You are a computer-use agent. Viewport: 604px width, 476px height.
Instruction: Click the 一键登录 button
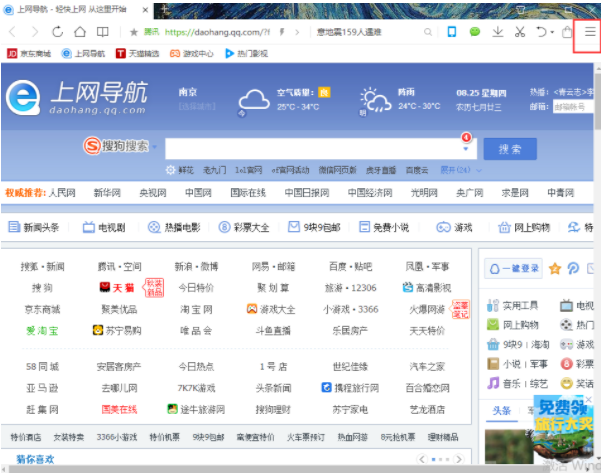(514, 268)
